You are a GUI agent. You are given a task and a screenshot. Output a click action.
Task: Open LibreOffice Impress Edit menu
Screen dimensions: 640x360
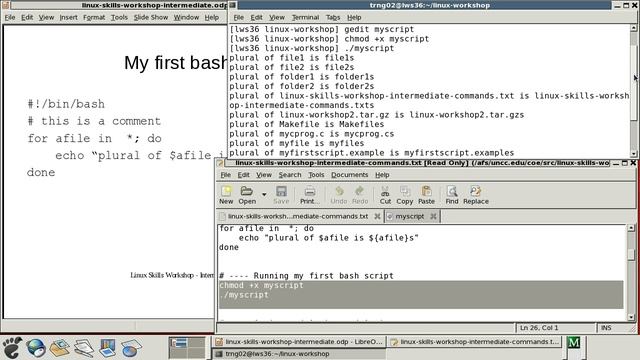tap(27, 18)
